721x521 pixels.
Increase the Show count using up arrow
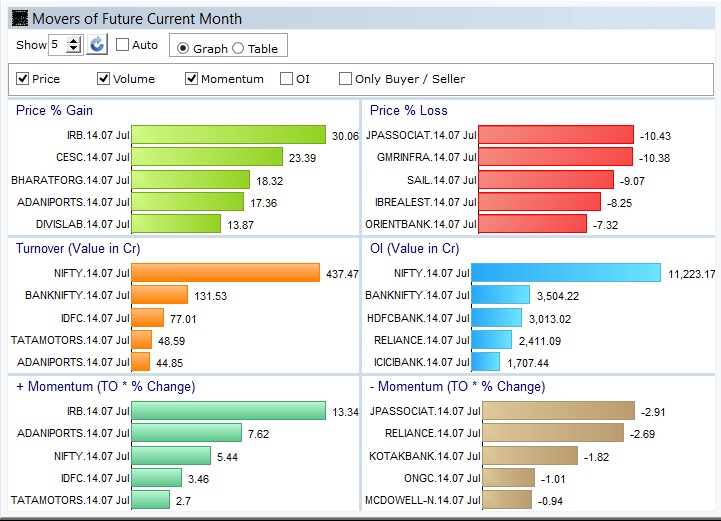[x=75, y=40]
